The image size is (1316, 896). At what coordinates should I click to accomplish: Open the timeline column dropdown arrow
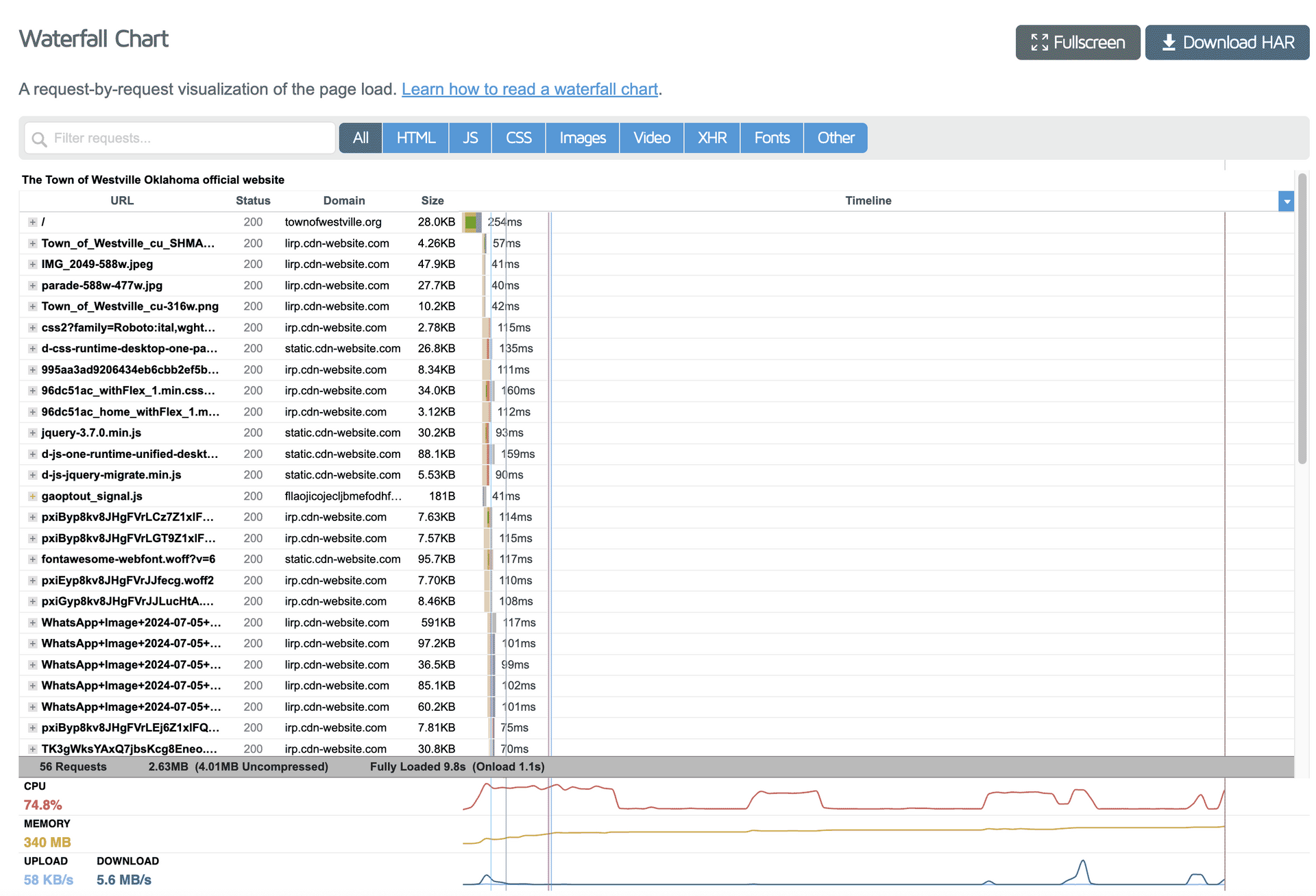pyautogui.click(x=1287, y=202)
